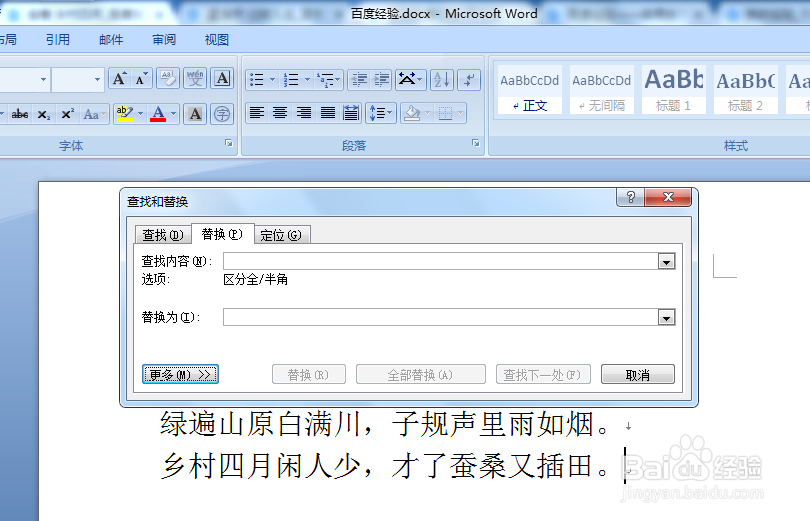Screen dimensions: 810x521
Task: Click the 替换(R) button
Action: click(308, 374)
